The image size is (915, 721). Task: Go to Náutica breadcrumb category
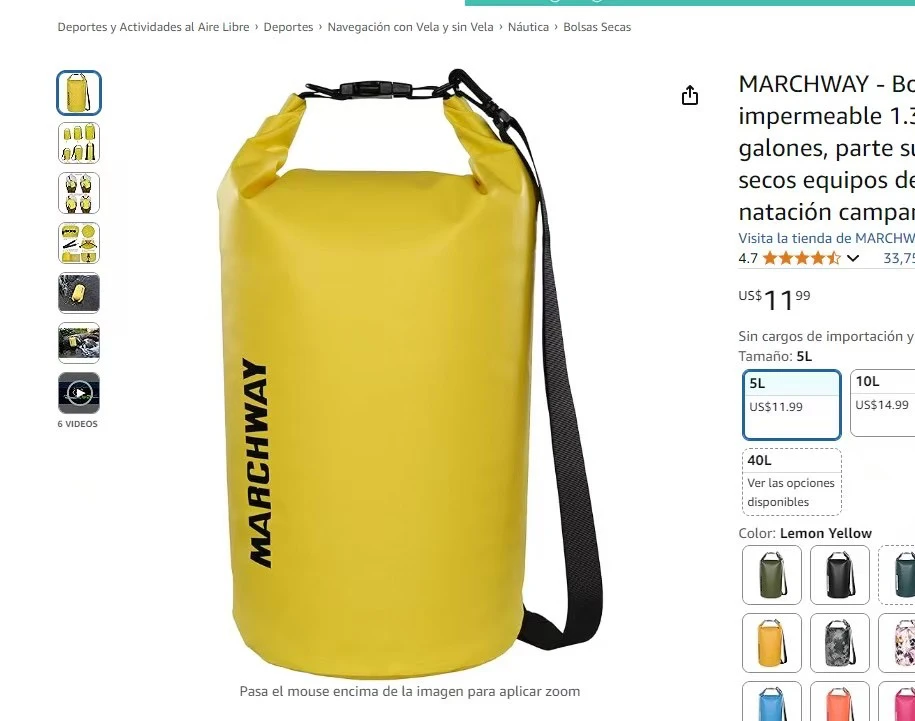pyautogui.click(x=528, y=27)
